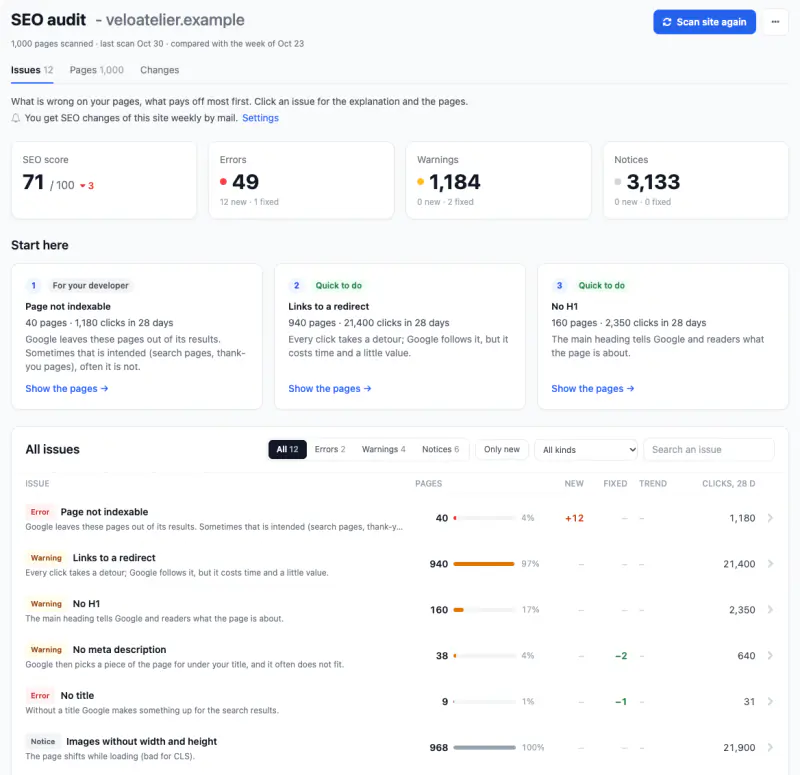Sort by the PAGES column header
The height and width of the screenshot is (775, 800).
(429, 483)
